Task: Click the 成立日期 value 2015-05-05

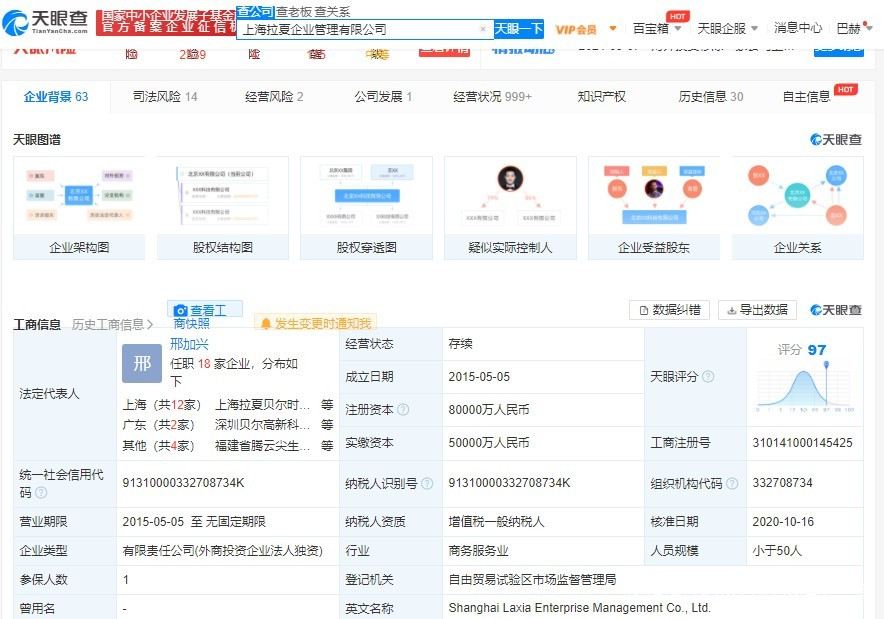Action: click(479, 377)
